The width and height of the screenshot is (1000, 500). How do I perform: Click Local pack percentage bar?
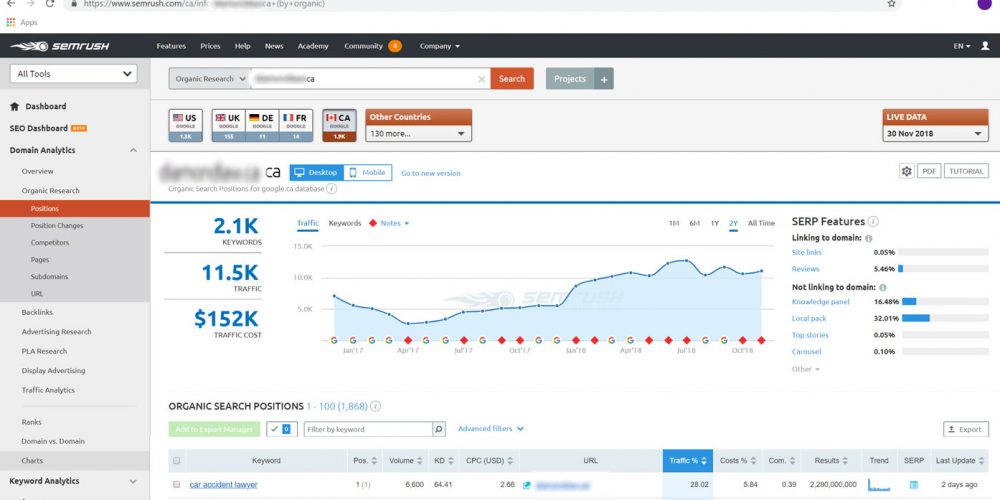pyautogui.click(x=945, y=318)
